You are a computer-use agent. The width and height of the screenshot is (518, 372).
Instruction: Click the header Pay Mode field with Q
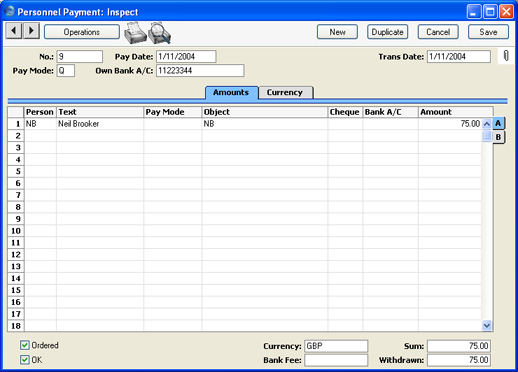66,71
